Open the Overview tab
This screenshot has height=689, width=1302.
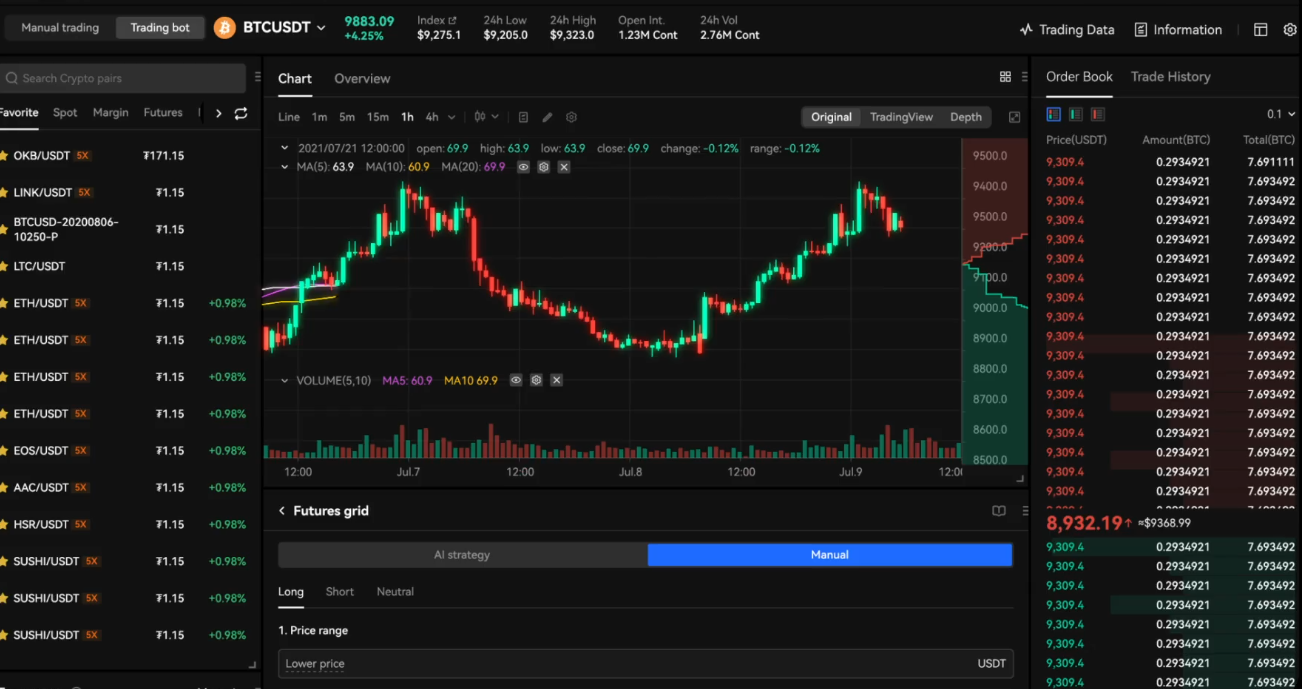(x=362, y=79)
